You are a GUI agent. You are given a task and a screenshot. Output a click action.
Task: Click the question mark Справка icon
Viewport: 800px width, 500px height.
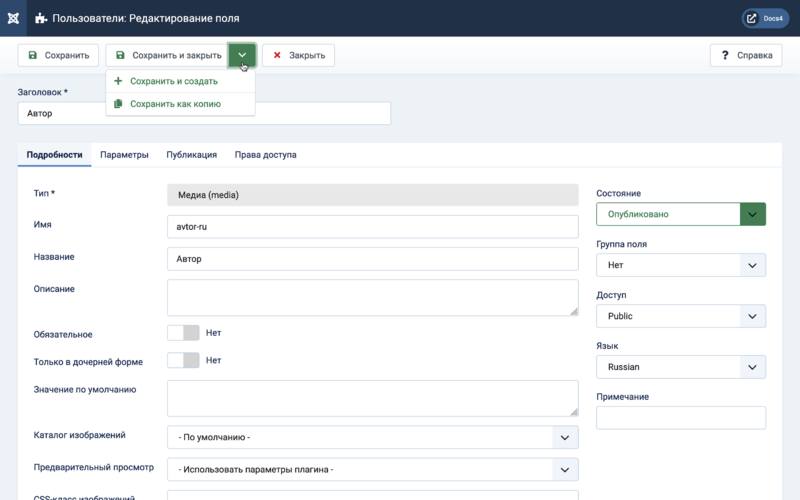[724, 55]
